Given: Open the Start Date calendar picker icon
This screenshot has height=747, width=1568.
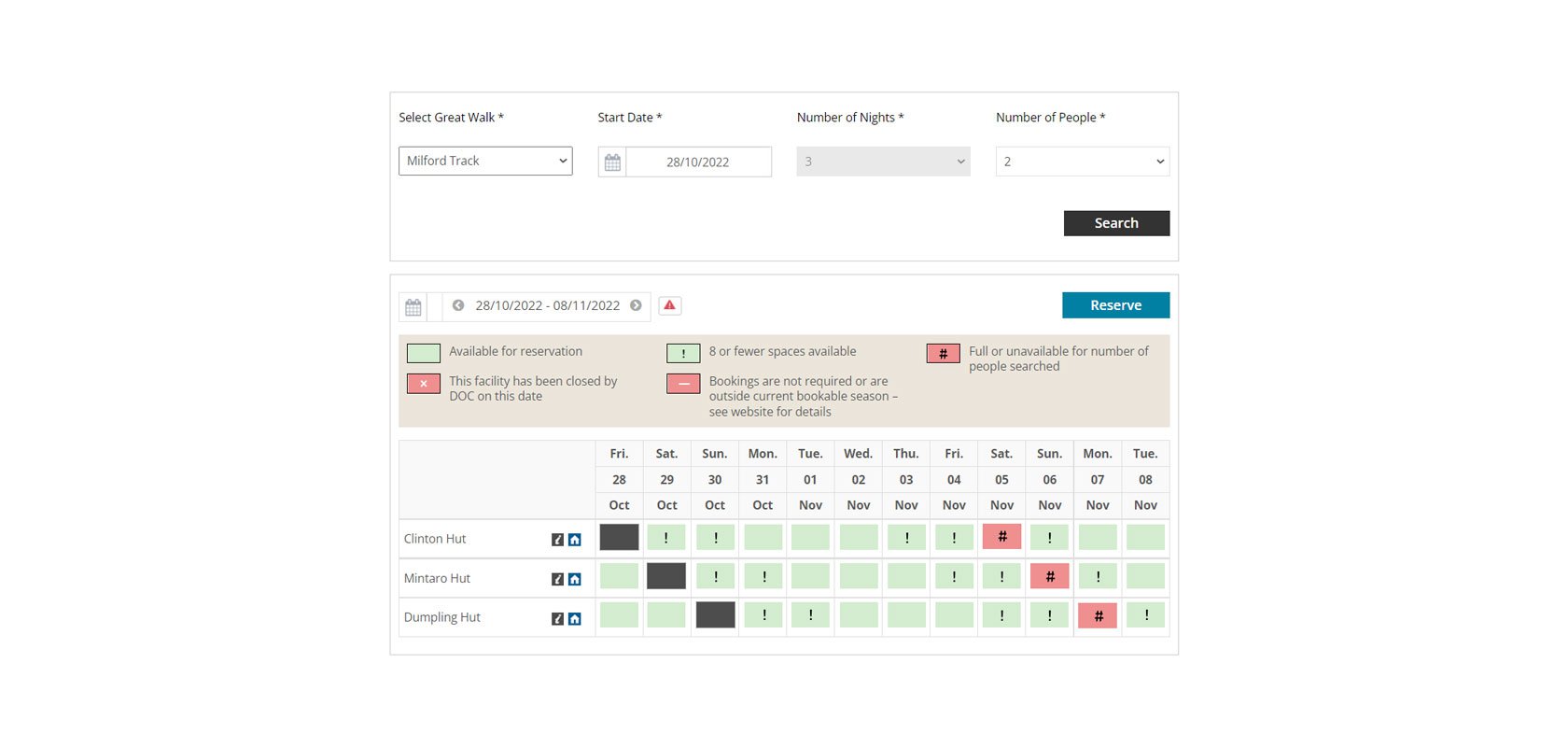Looking at the screenshot, I should pyautogui.click(x=612, y=162).
